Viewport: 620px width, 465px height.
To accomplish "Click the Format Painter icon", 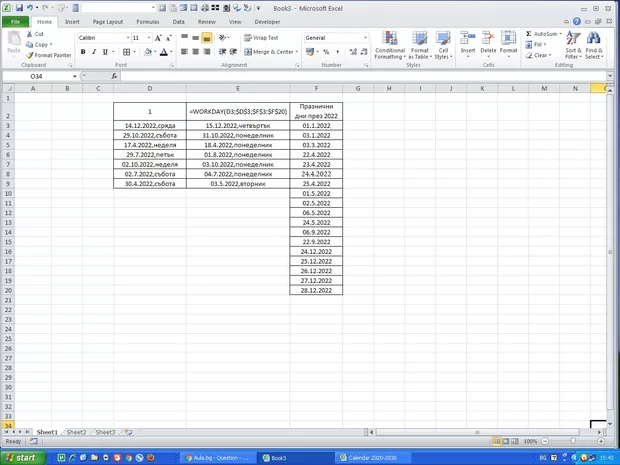I will [x=29, y=55].
